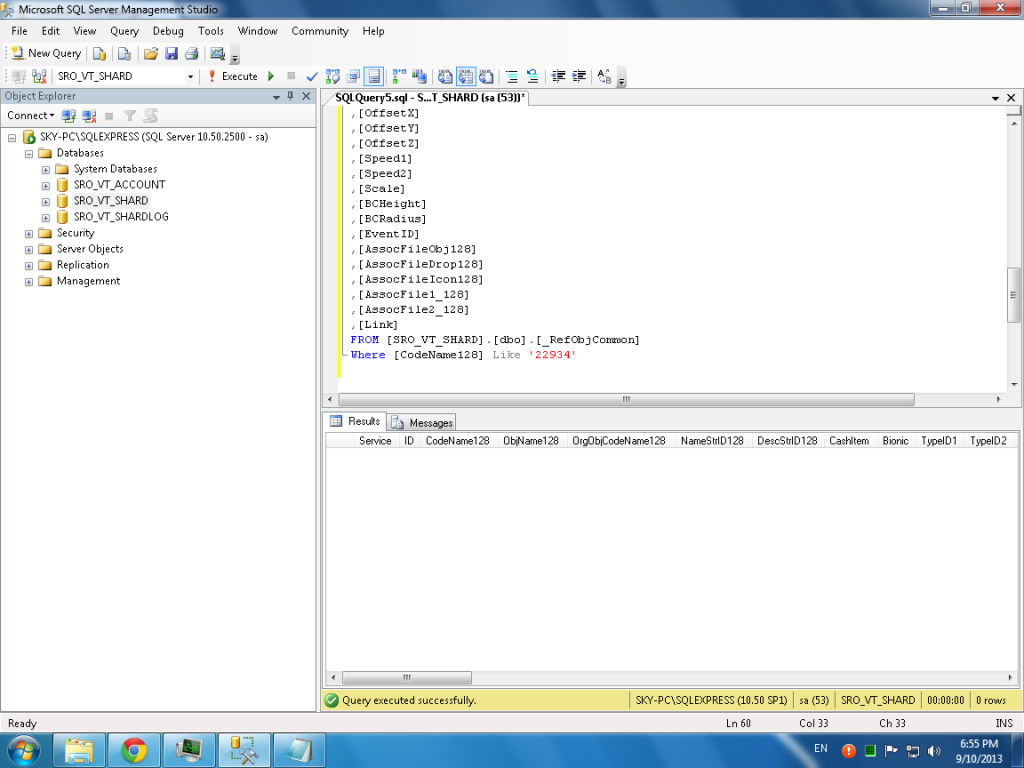Toggle Include Actual Execution Plan

pos(398,76)
